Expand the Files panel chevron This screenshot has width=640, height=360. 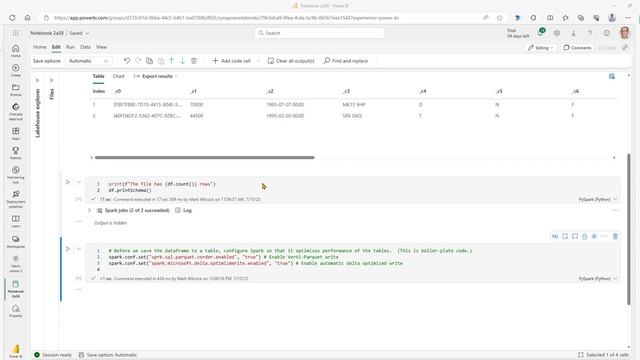click(x=51, y=80)
